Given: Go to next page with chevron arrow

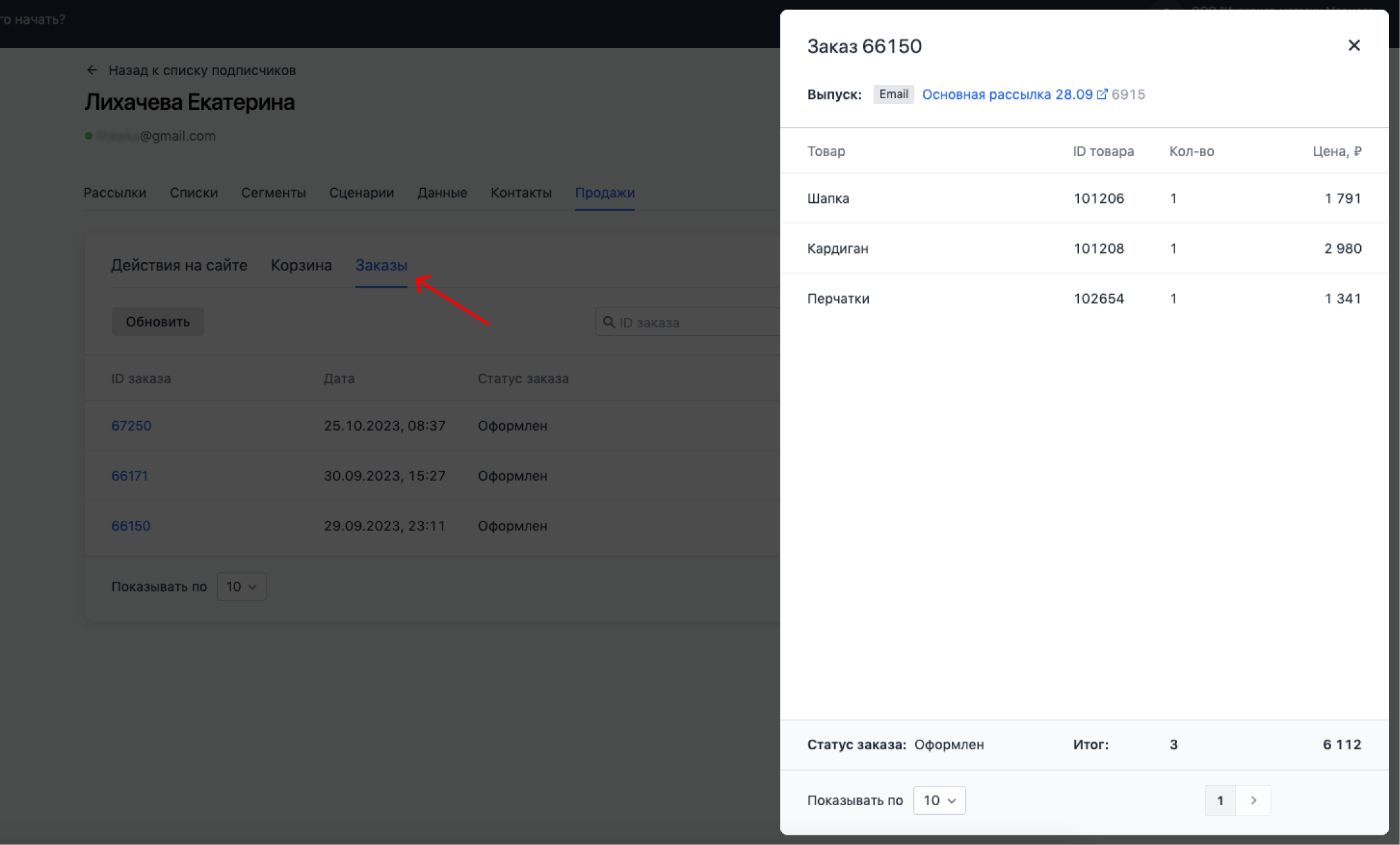Looking at the screenshot, I should (1254, 800).
